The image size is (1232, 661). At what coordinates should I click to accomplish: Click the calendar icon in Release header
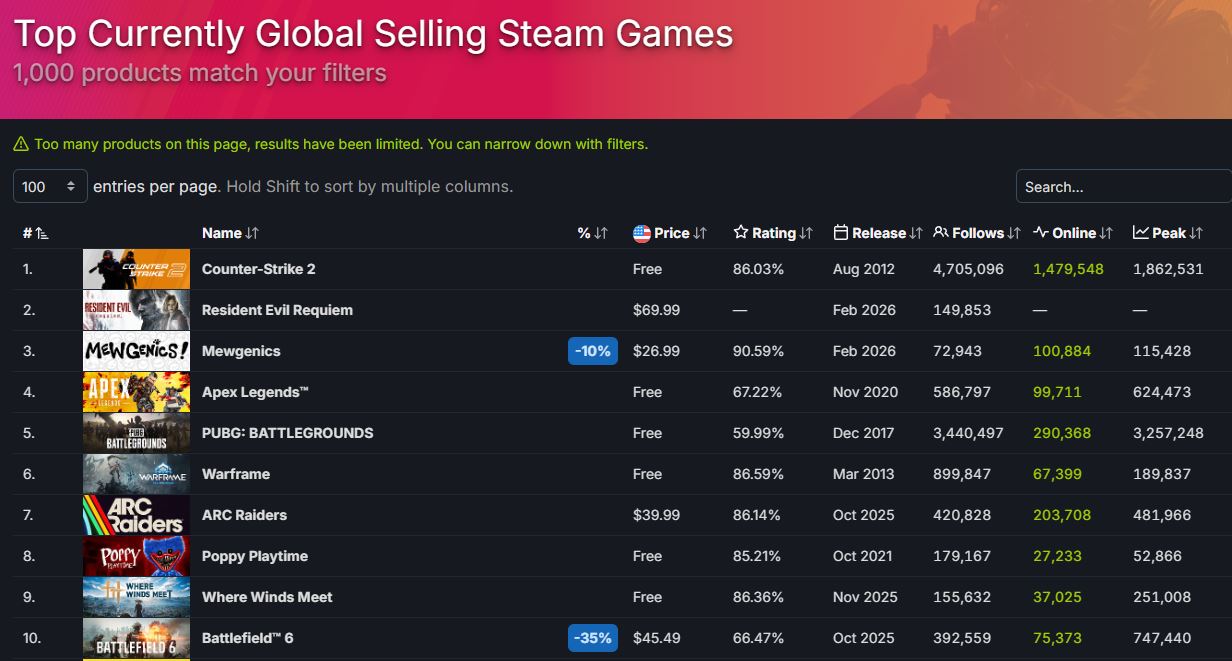coord(840,233)
